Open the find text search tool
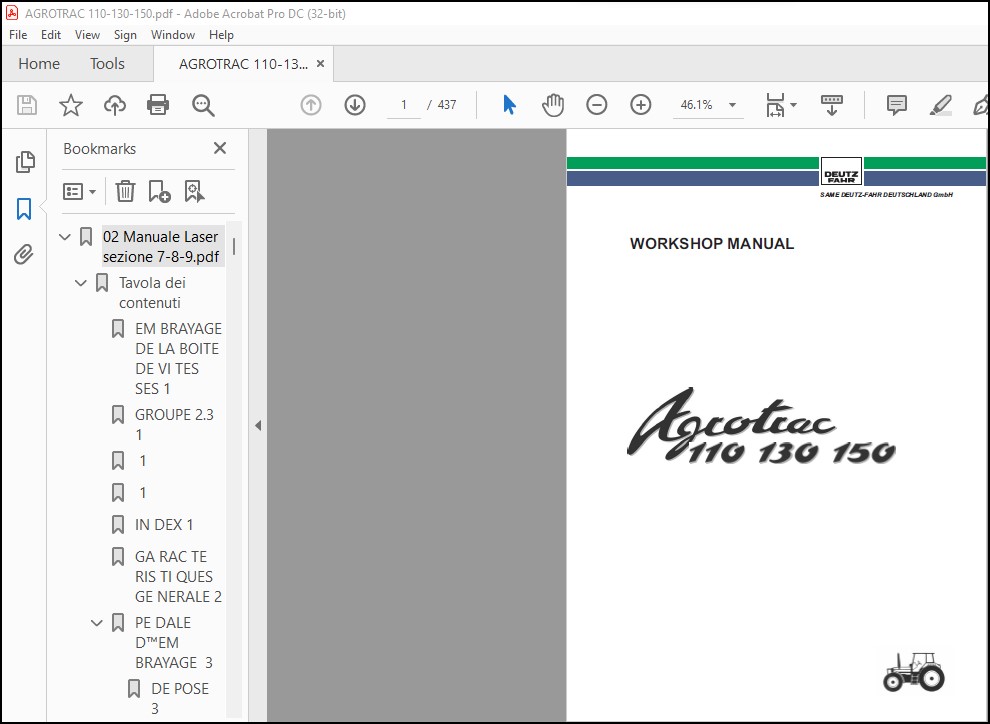The width and height of the screenshot is (990, 724). (203, 105)
